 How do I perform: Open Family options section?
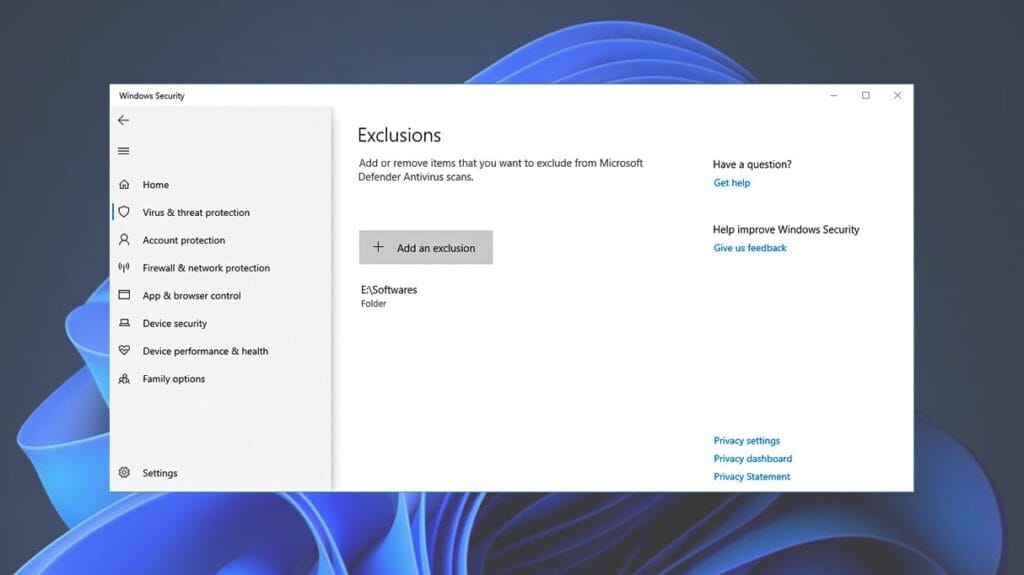pyautogui.click(x=173, y=379)
